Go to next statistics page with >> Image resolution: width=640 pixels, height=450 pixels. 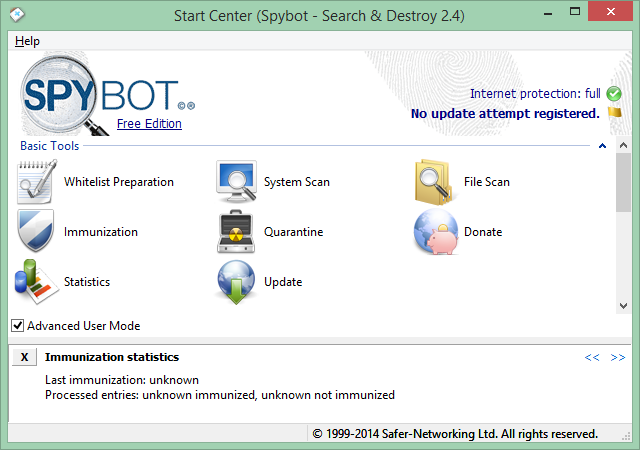tap(618, 357)
